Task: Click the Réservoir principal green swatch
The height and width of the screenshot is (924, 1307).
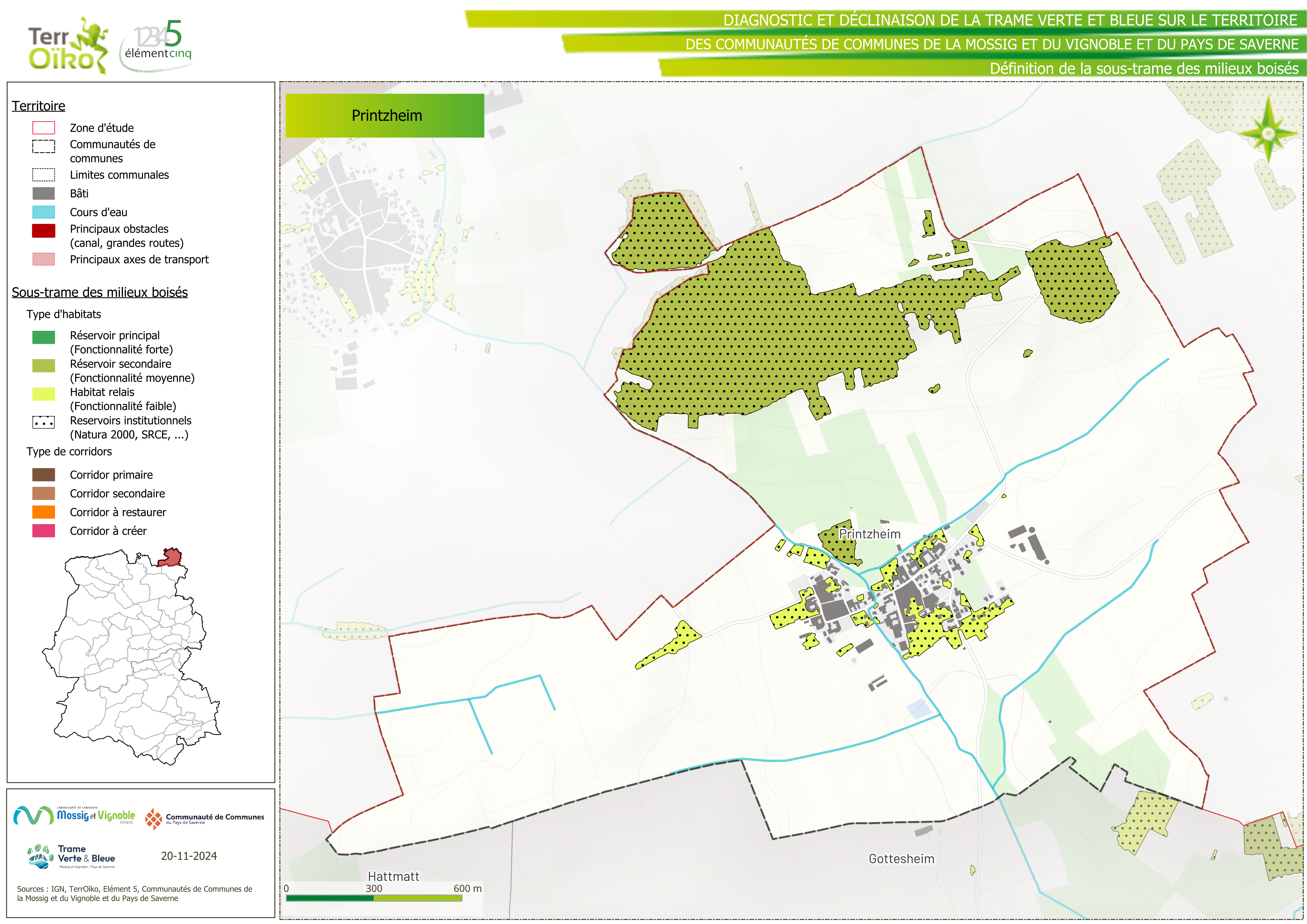Action: click(x=44, y=337)
